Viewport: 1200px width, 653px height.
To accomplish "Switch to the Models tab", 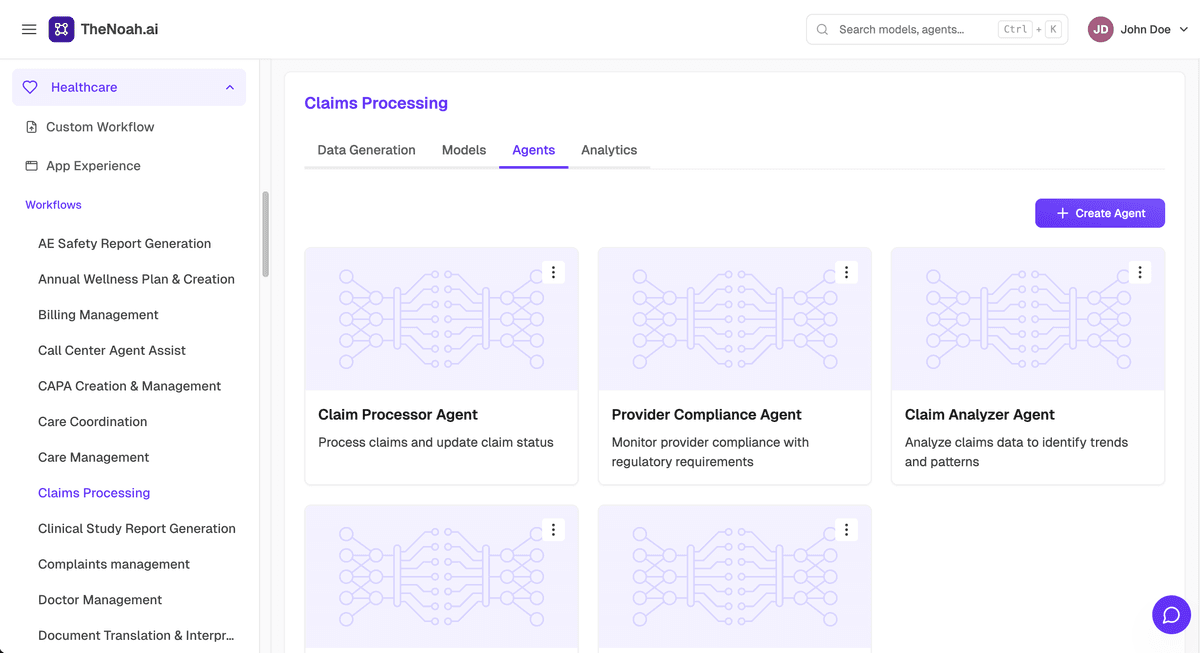I will [x=464, y=150].
